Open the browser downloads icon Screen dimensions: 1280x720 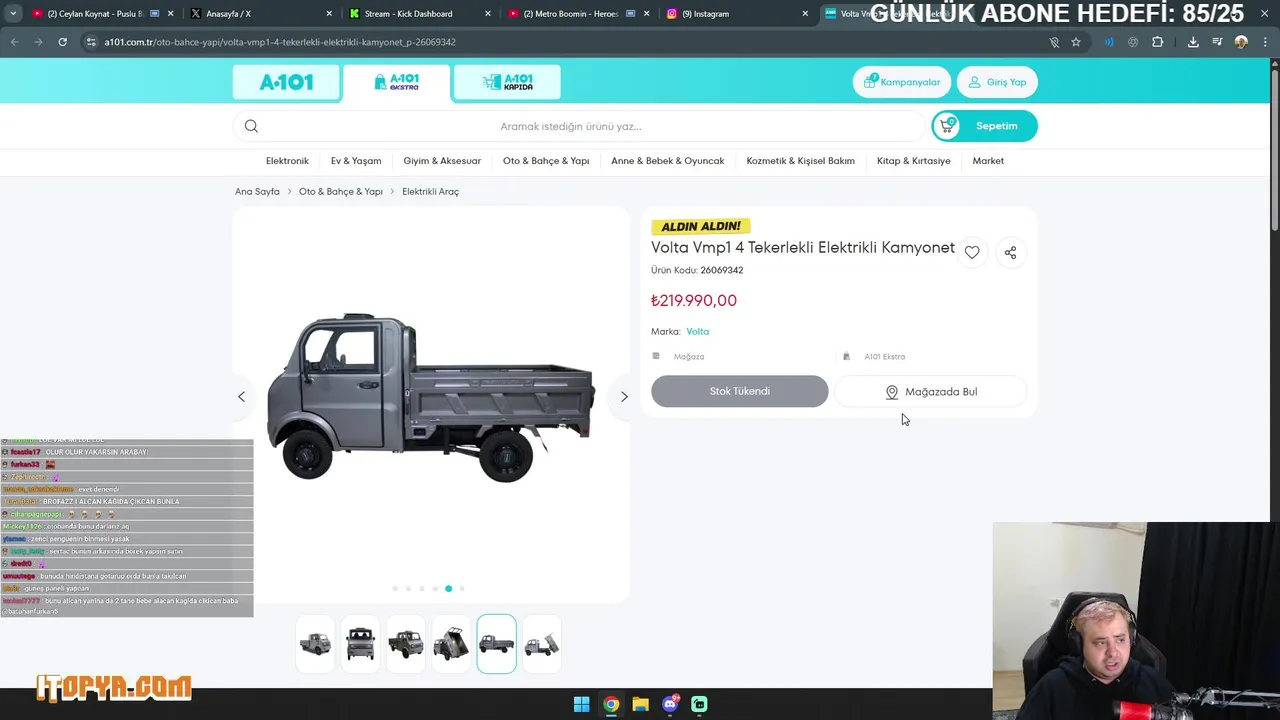[1193, 42]
